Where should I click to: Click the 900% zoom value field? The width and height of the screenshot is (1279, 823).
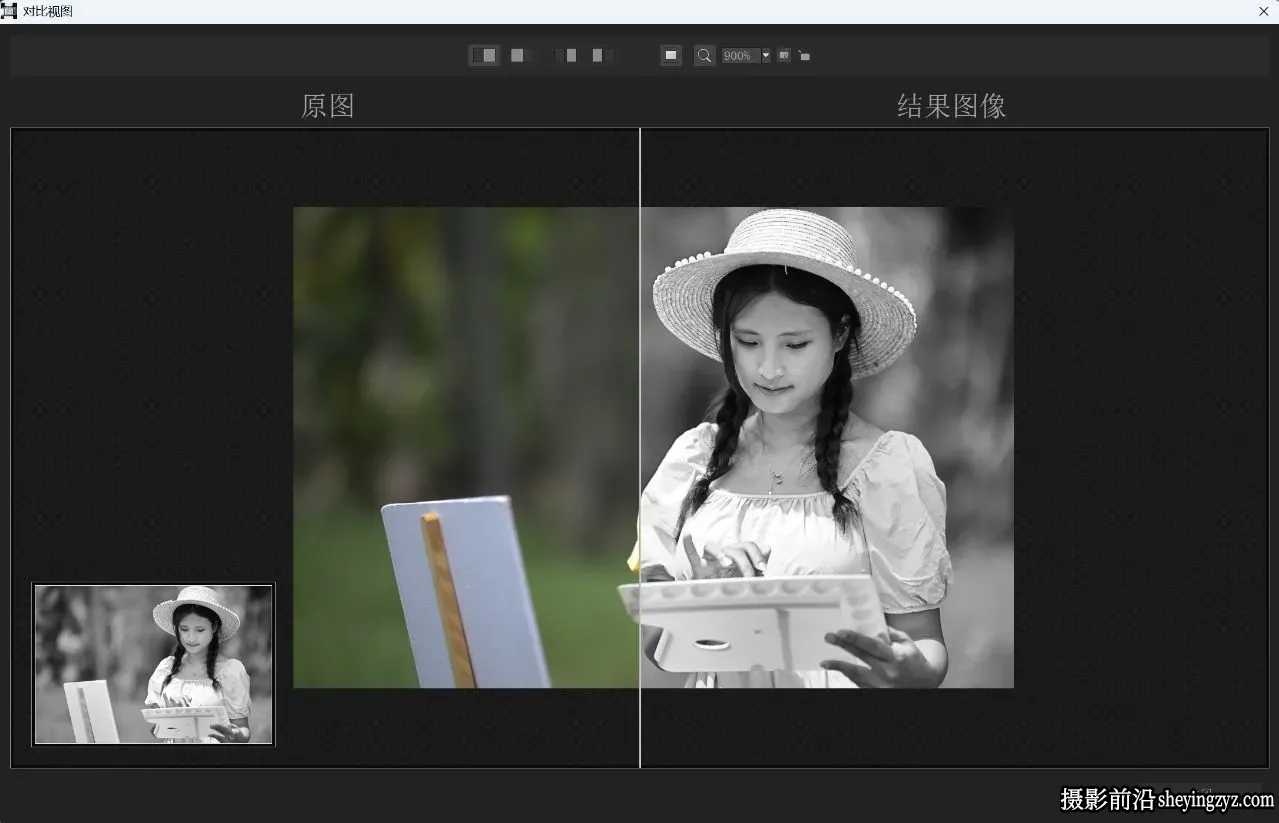click(x=741, y=56)
